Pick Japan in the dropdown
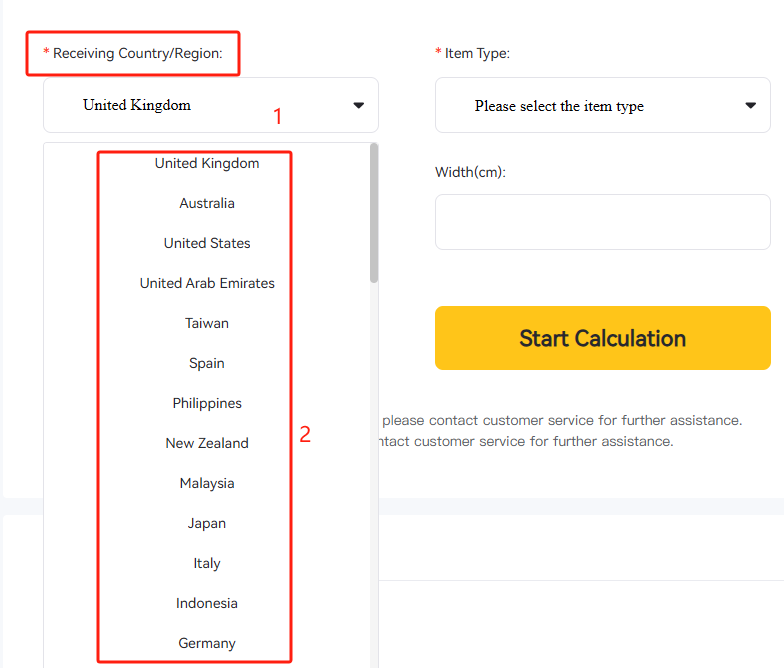 [207, 523]
